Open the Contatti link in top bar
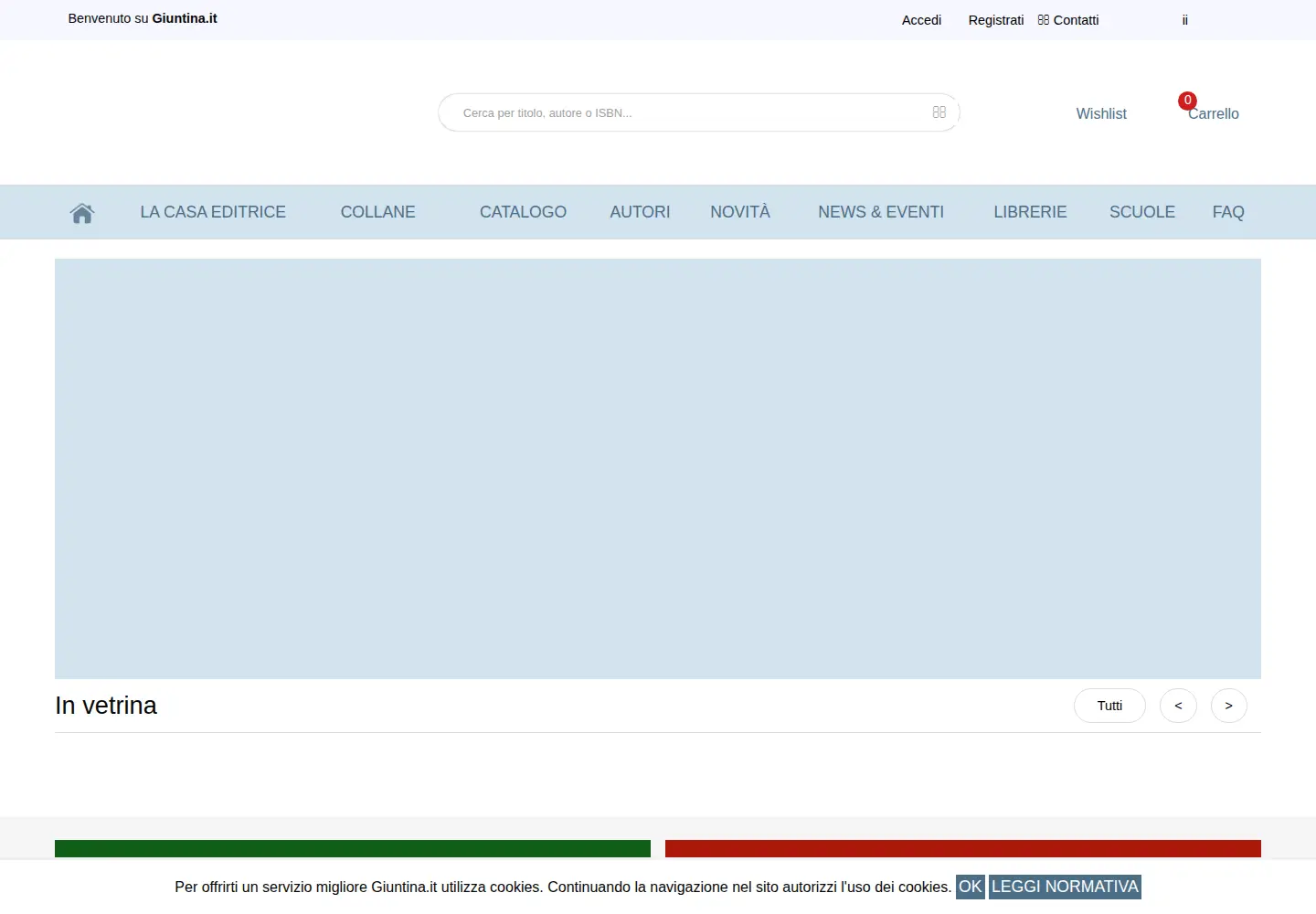Screen dimensions: 1316x914 coord(1068,20)
